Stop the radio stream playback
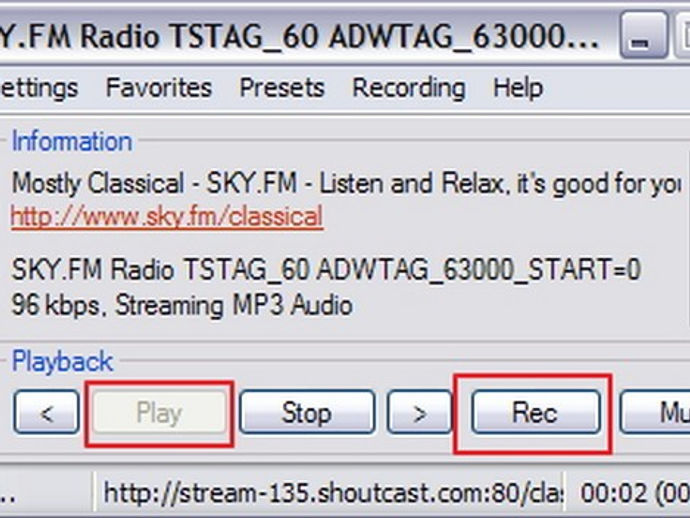The width and height of the screenshot is (690, 518). (x=307, y=412)
